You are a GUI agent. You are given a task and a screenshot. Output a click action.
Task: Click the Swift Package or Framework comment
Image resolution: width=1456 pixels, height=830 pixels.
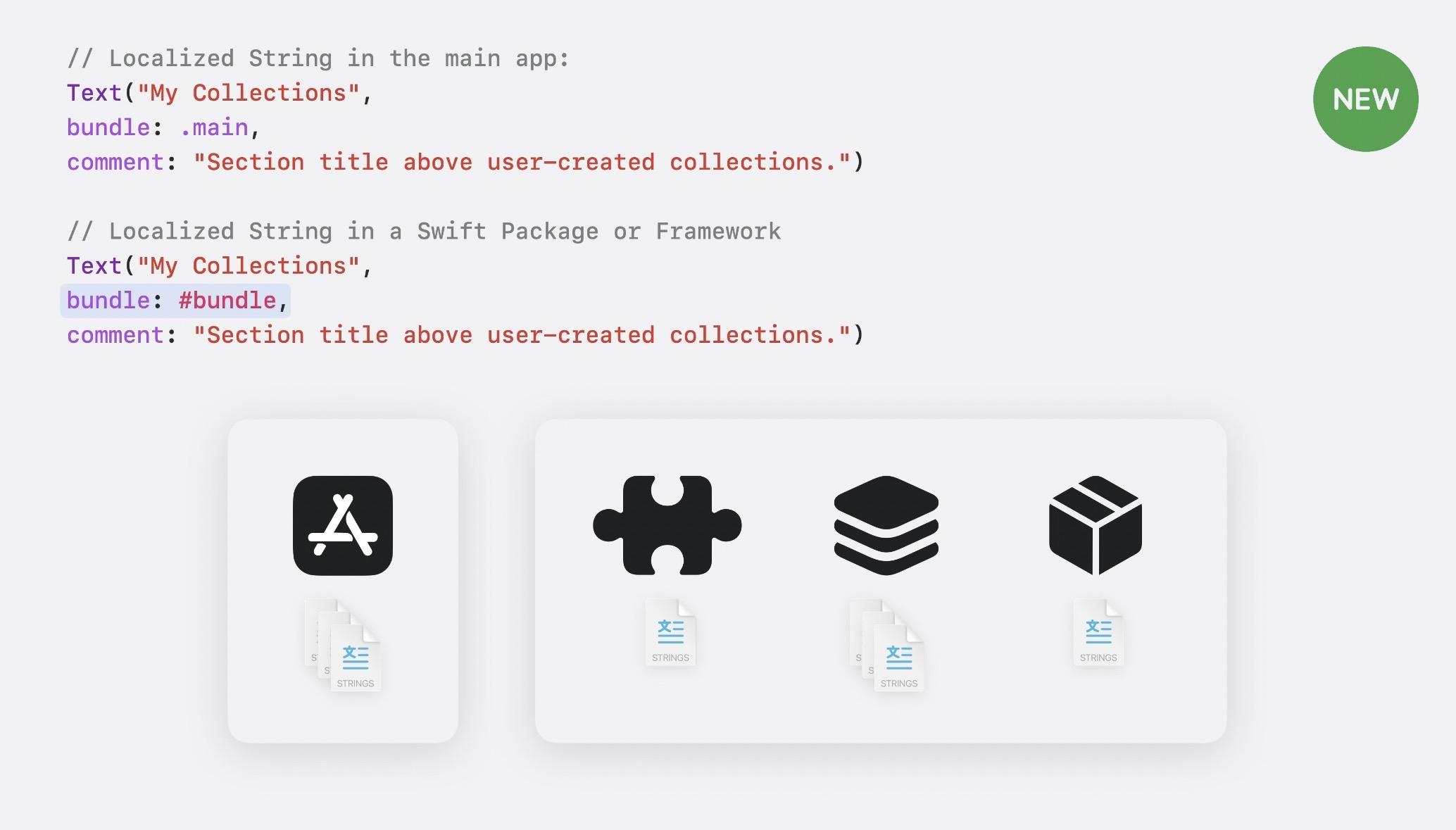424,231
